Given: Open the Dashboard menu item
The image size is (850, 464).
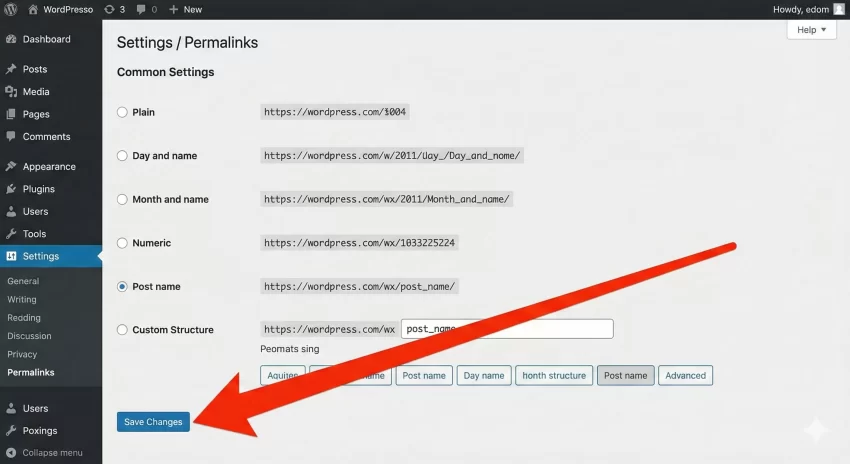Looking at the screenshot, I should pos(47,39).
